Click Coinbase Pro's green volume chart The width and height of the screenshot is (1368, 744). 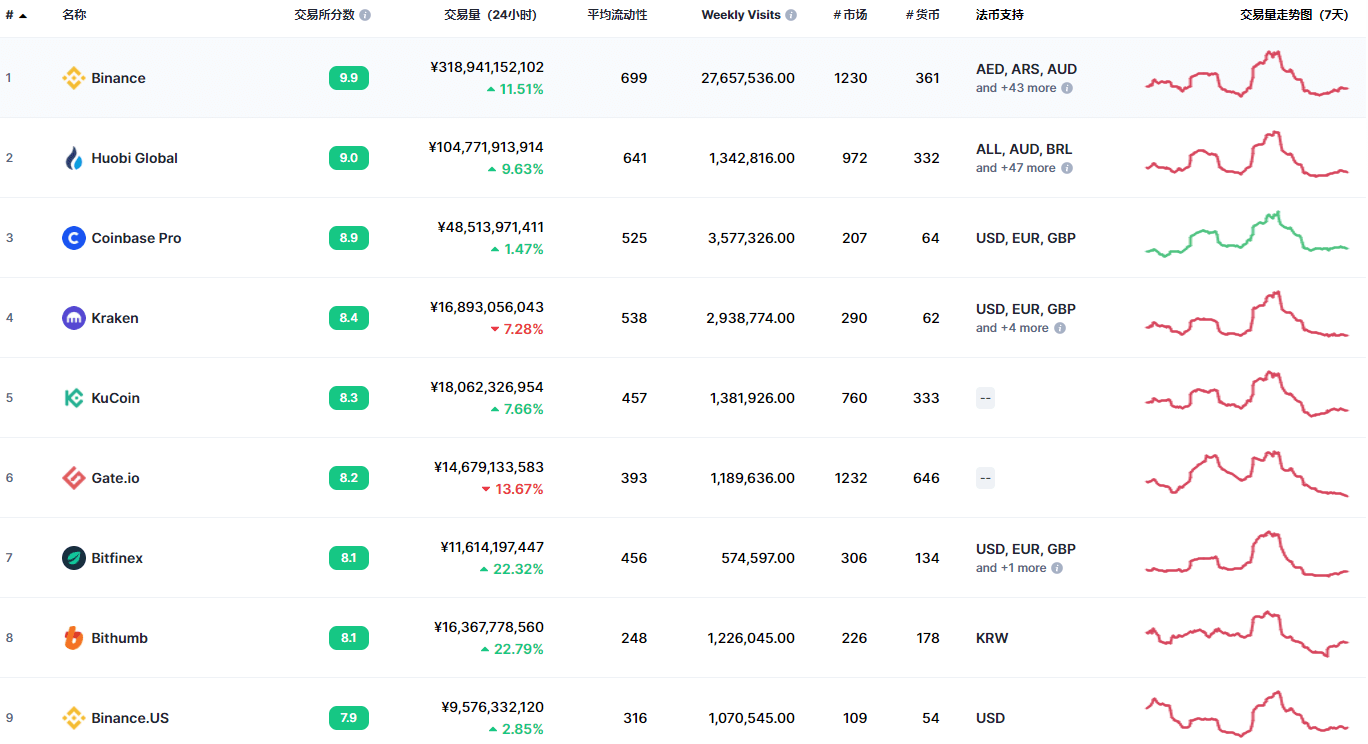click(1247, 234)
